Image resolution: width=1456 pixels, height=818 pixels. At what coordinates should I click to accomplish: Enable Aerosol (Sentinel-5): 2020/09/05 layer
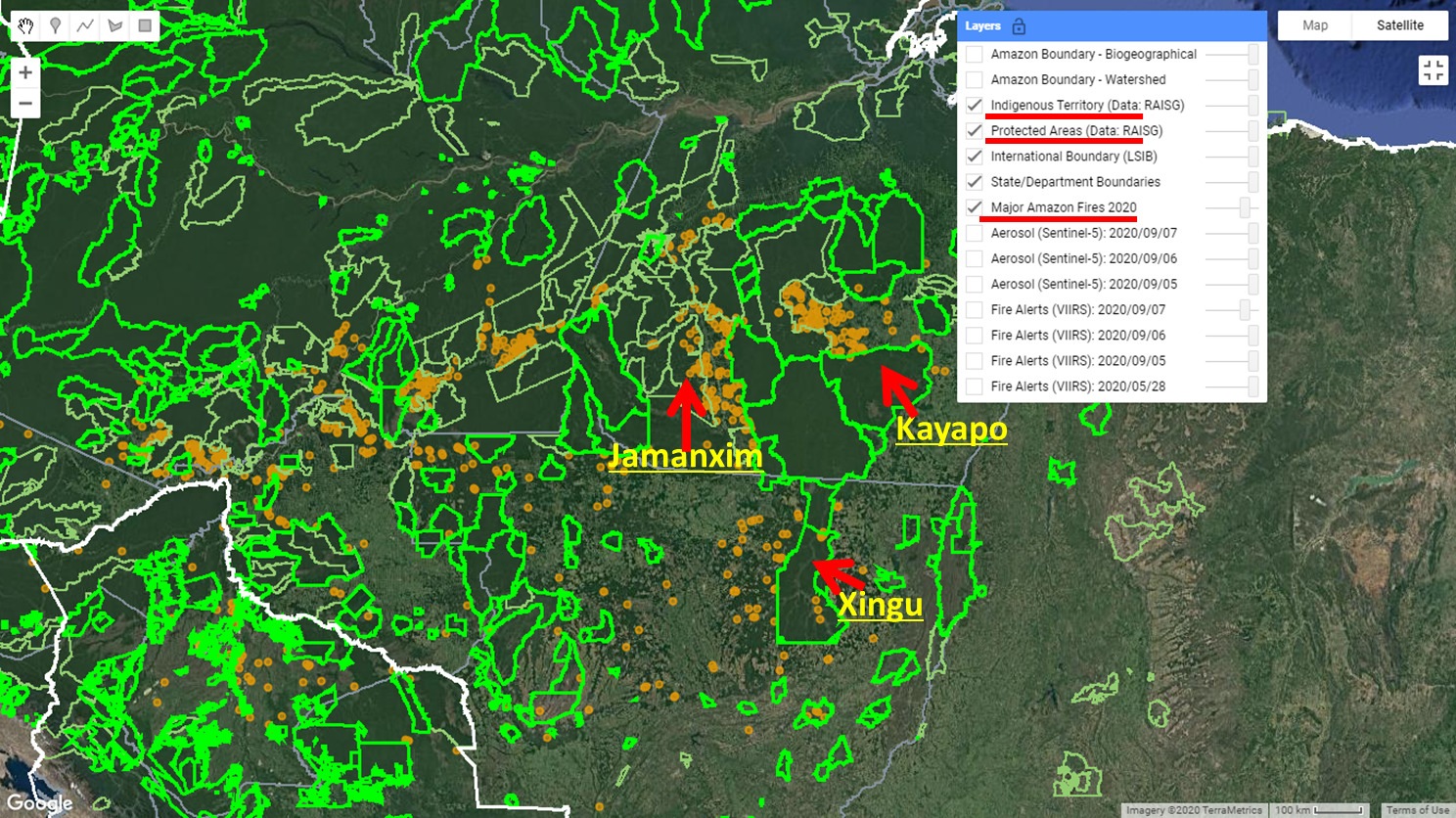pos(974,284)
